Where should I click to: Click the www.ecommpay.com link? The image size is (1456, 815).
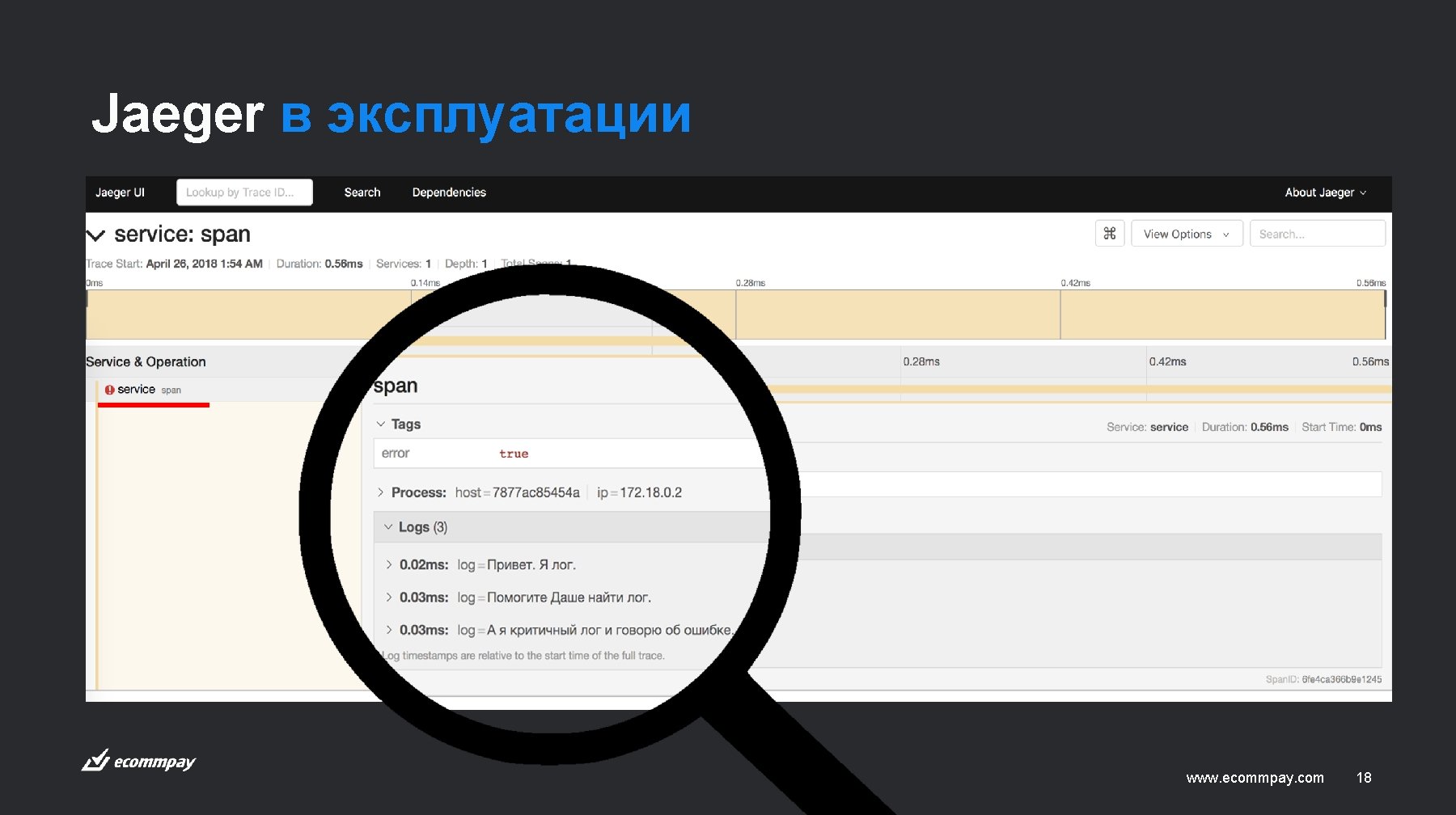1255,778
